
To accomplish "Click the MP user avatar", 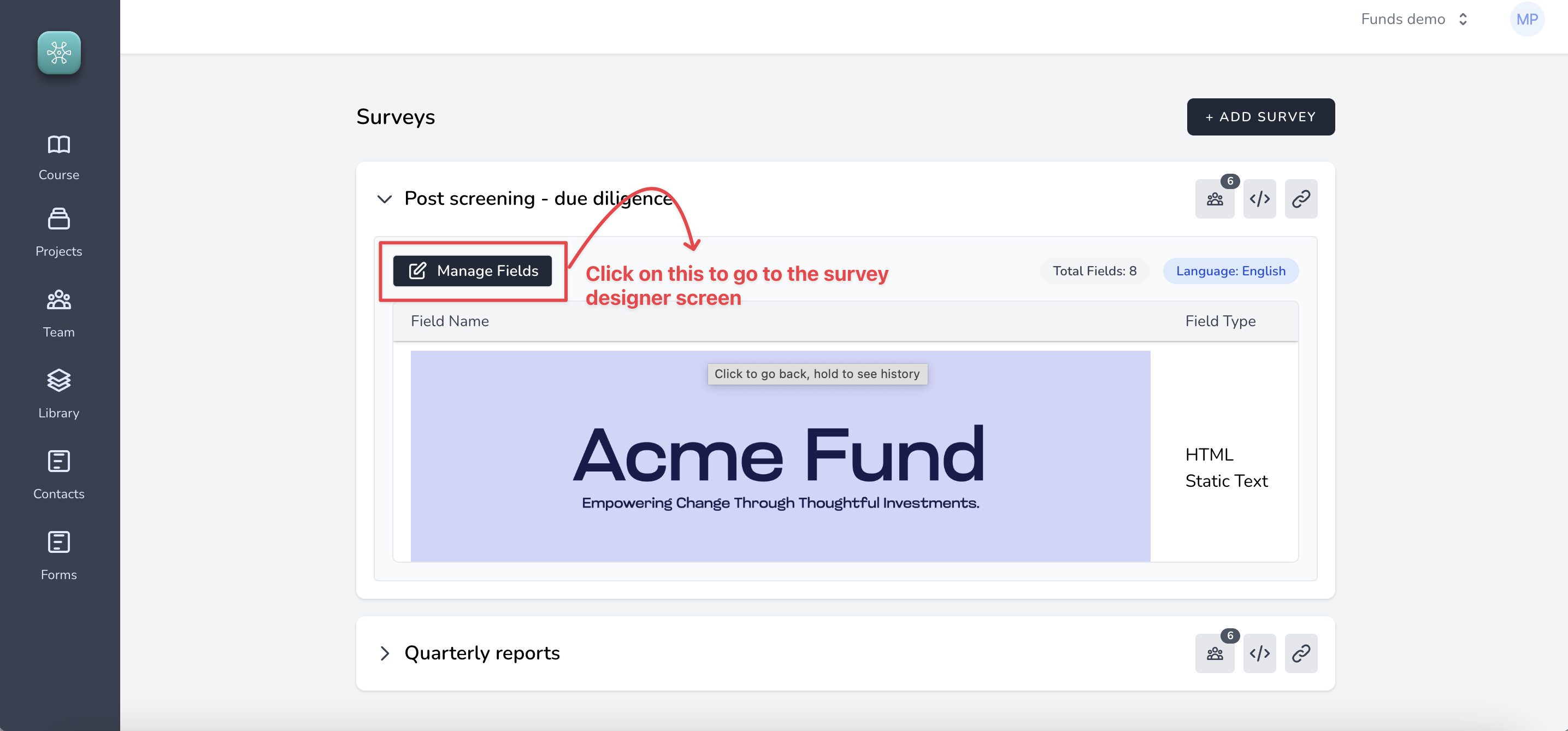I will pyautogui.click(x=1526, y=20).
